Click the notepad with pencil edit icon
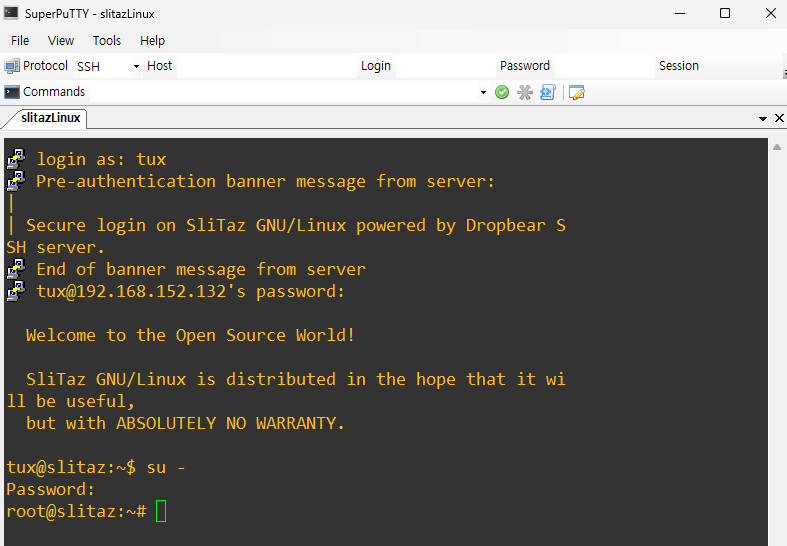The height and width of the screenshot is (546, 787). tap(577, 92)
